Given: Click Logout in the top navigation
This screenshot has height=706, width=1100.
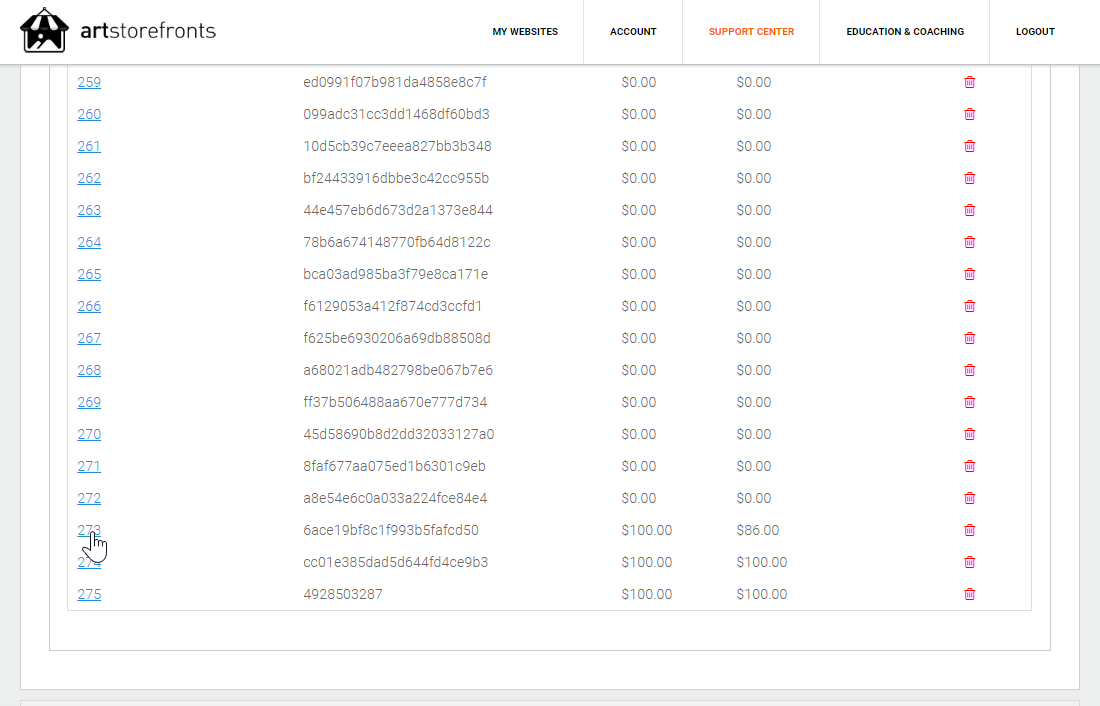Looking at the screenshot, I should pyautogui.click(x=1035, y=32).
